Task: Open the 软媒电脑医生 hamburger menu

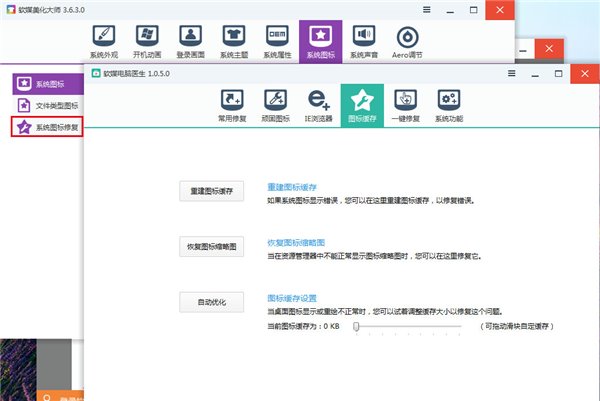Action: 512,73
